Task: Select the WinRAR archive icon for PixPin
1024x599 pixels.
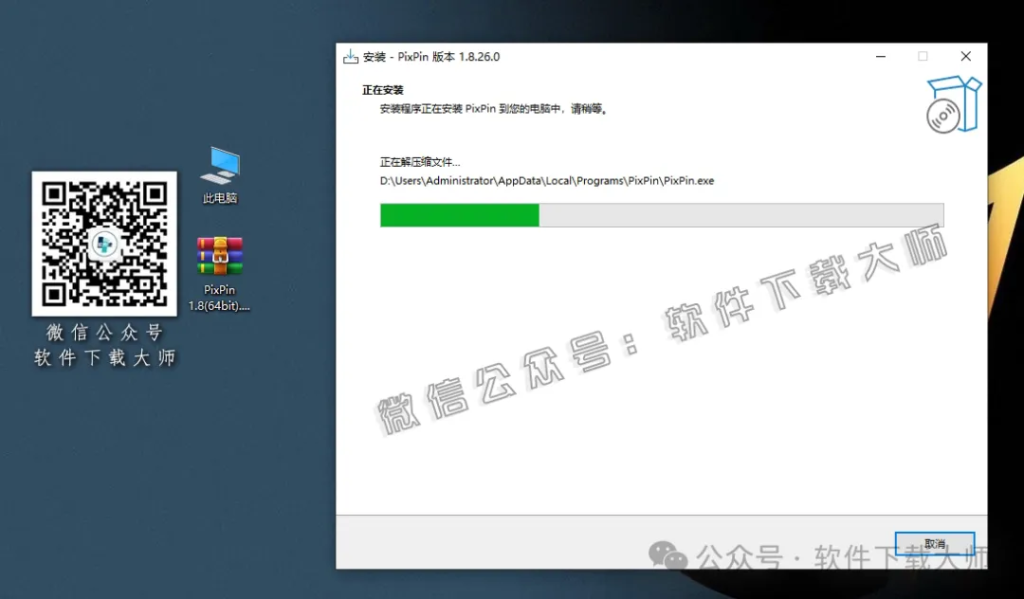Action: tap(219, 258)
